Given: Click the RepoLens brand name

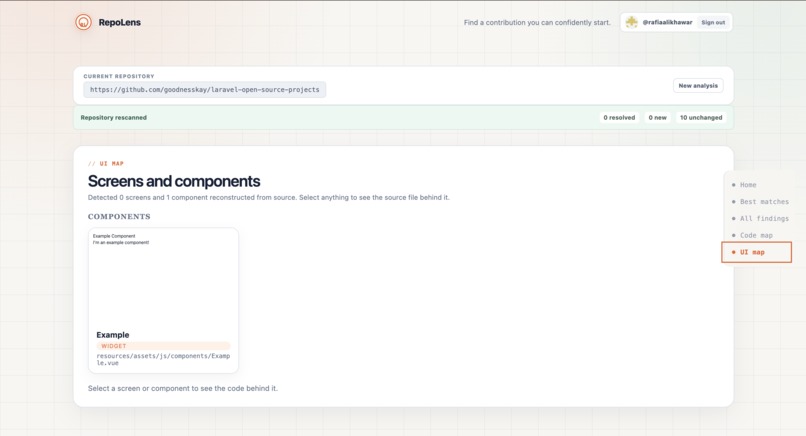Looking at the screenshot, I should (119, 22).
